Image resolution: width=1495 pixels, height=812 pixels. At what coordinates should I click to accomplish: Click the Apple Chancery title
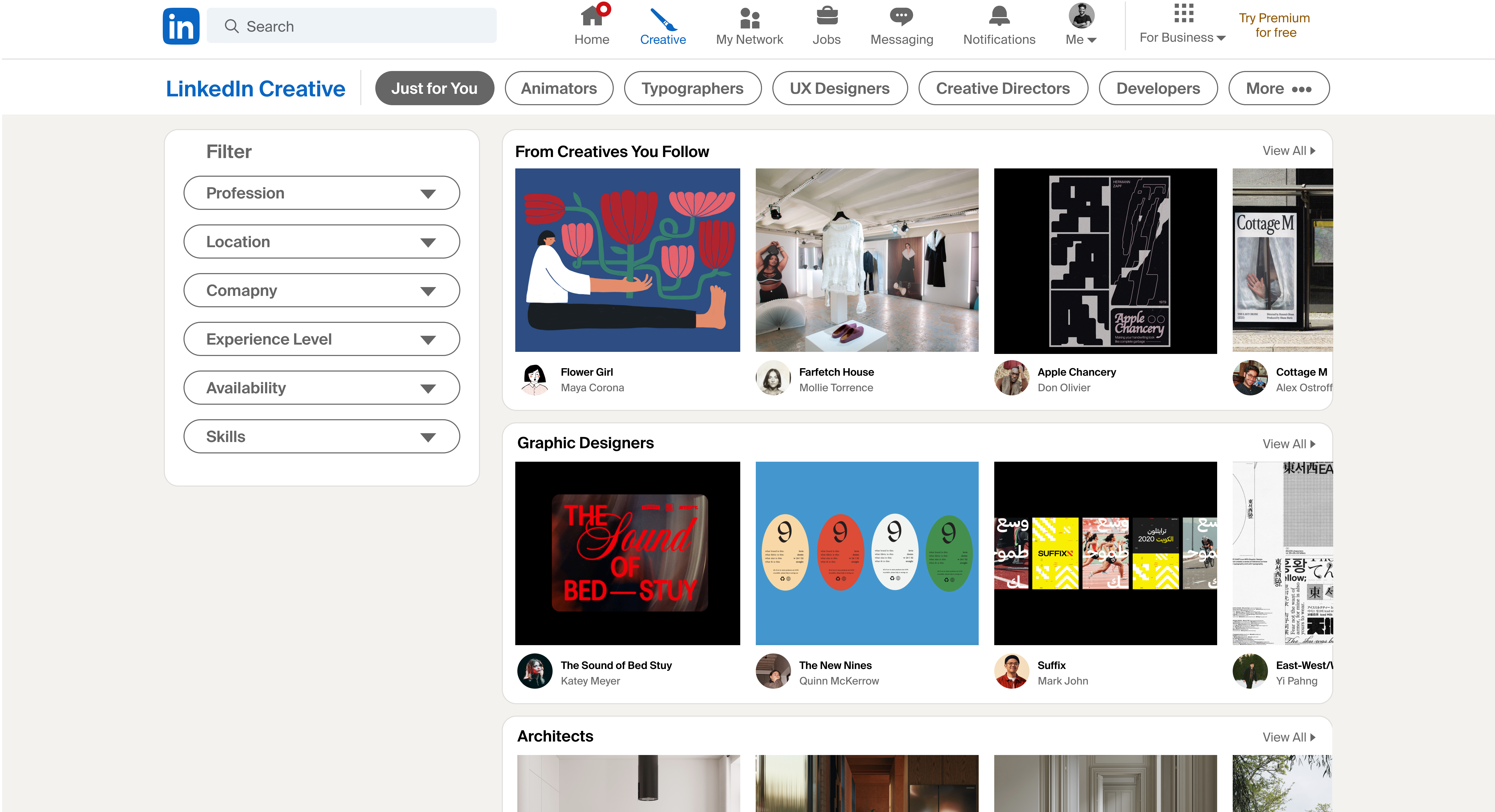tap(1077, 372)
